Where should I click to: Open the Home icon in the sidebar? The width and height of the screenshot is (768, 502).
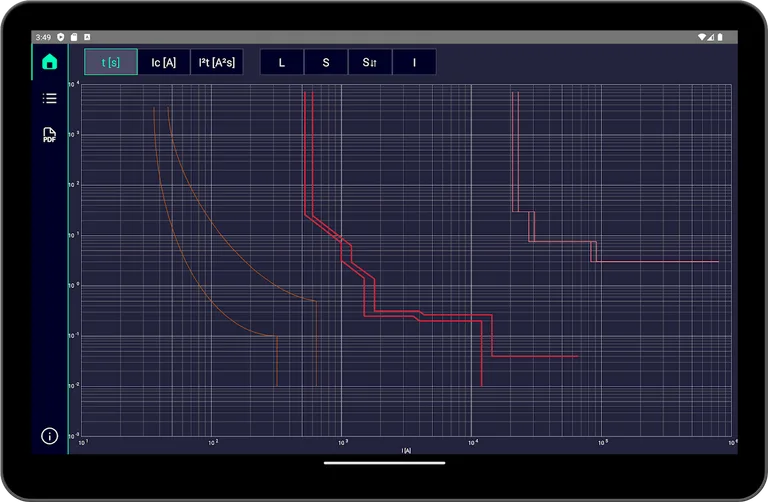click(x=49, y=62)
